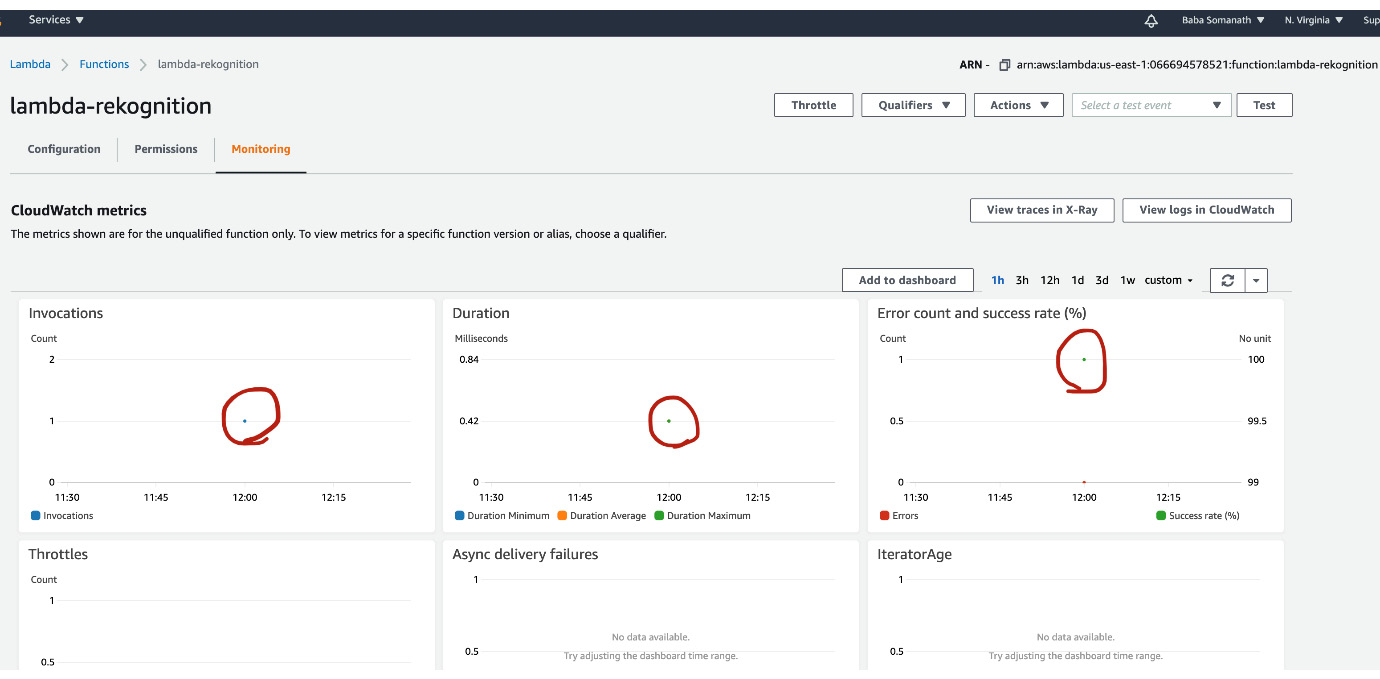The width and height of the screenshot is (1380, 679).
Task: Switch to the Configuration tab
Action: [x=64, y=149]
